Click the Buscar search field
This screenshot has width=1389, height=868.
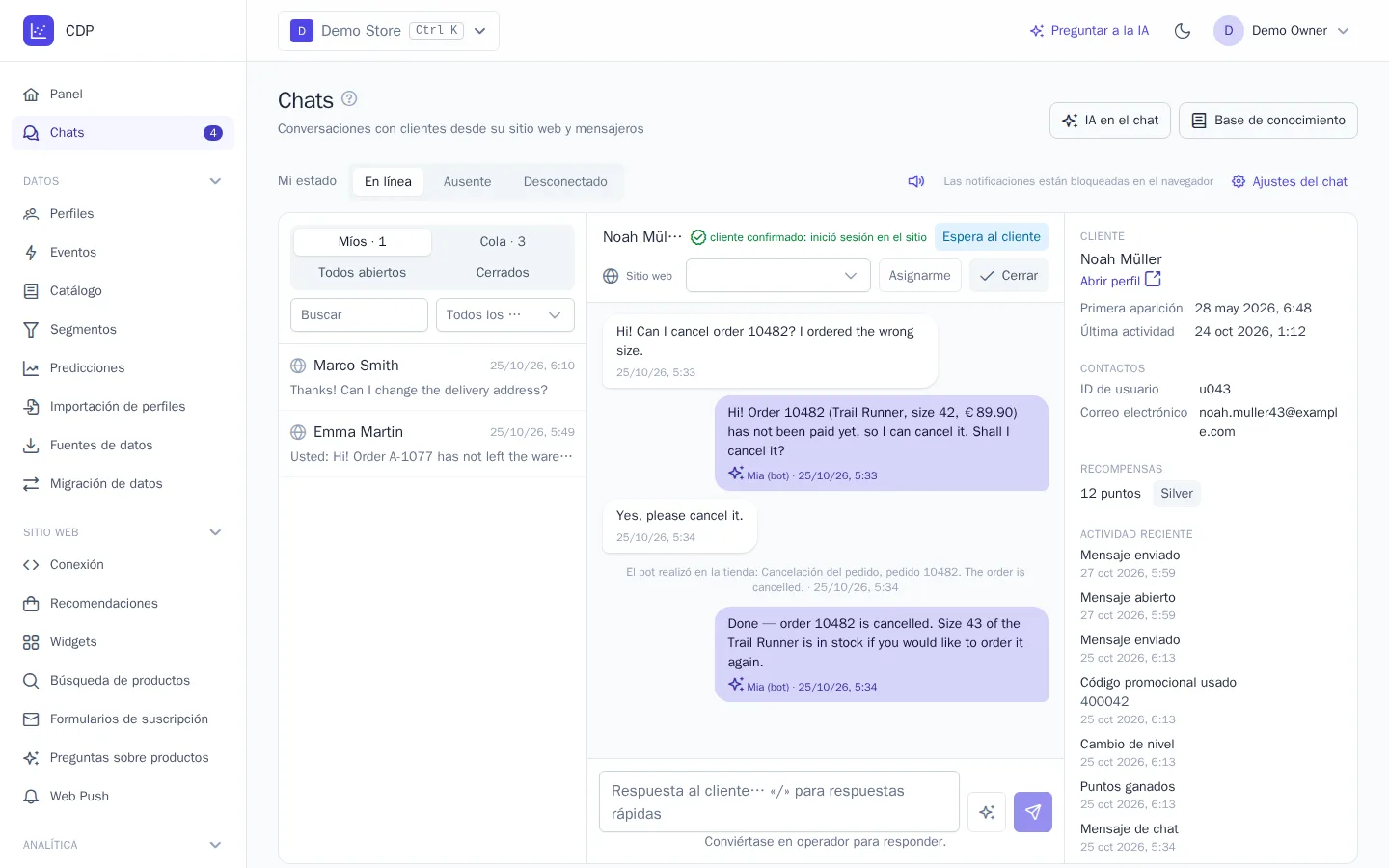[359, 315]
